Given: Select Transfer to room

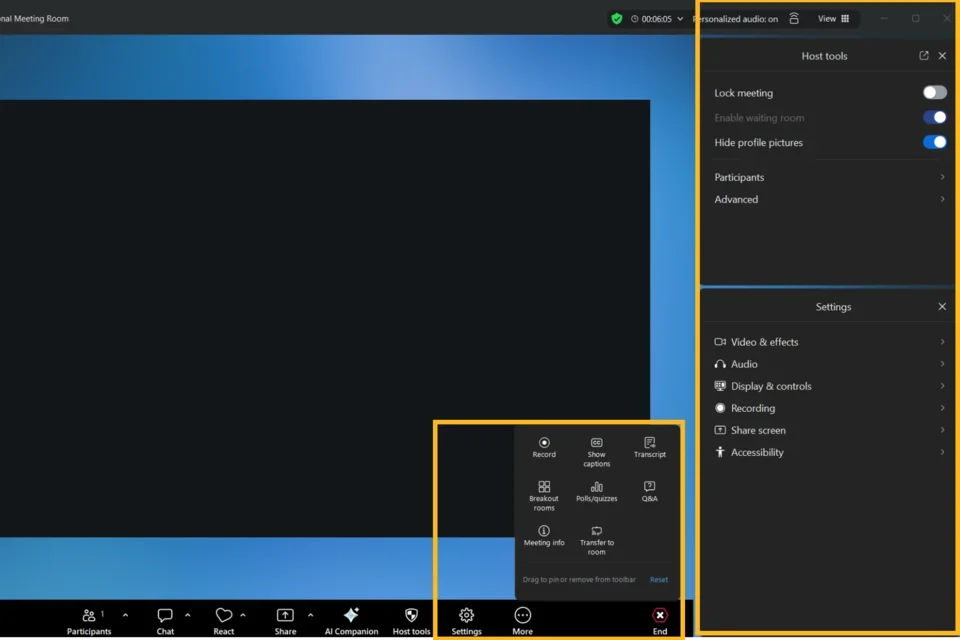Looking at the screenshot, I should pyautogui.click(x=596, y=540).
